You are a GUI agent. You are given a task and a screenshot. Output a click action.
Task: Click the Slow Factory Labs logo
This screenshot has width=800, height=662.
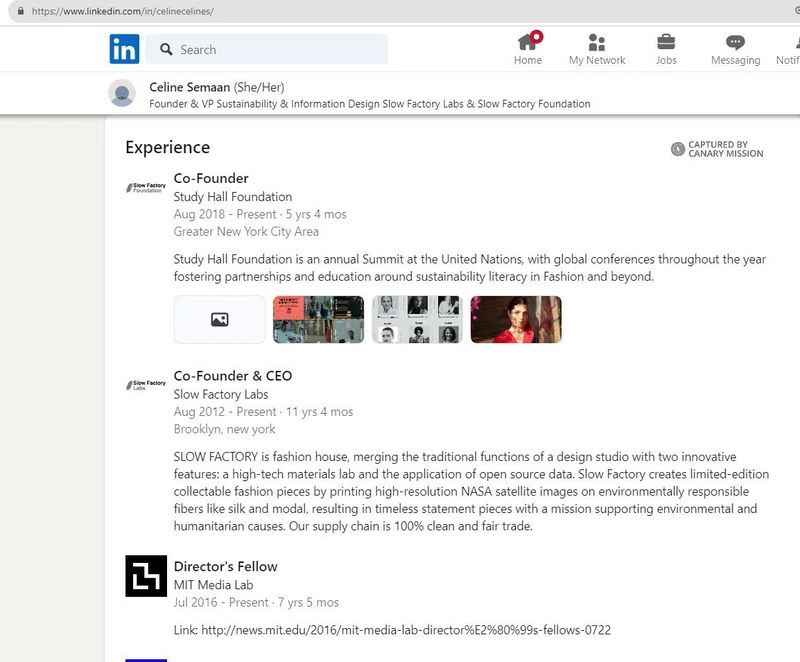pos(146,385)
